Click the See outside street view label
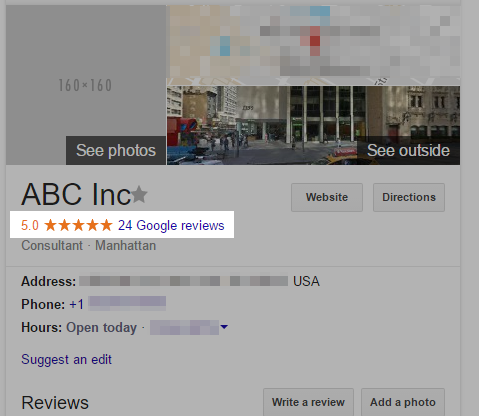 [408, 150]
